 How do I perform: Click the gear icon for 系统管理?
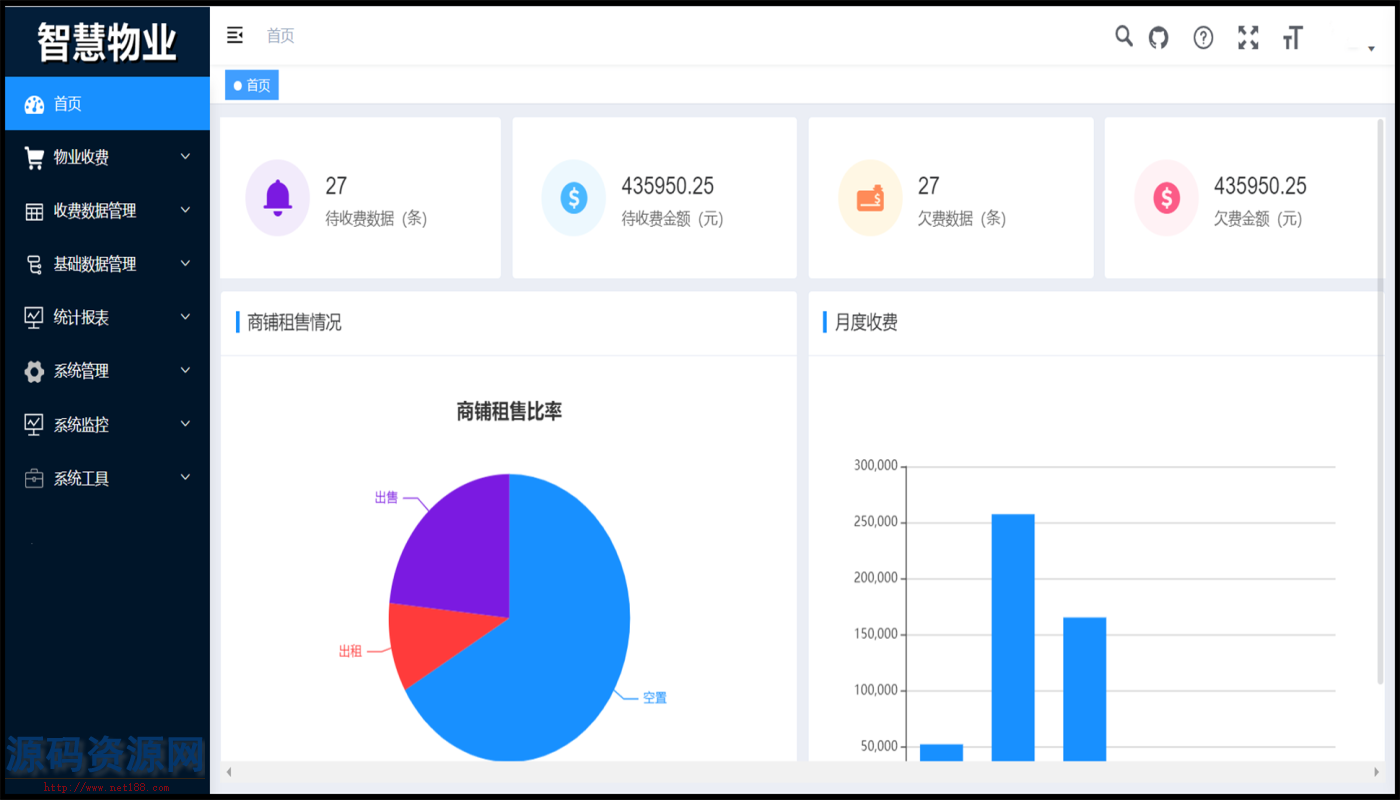point(34,372)
